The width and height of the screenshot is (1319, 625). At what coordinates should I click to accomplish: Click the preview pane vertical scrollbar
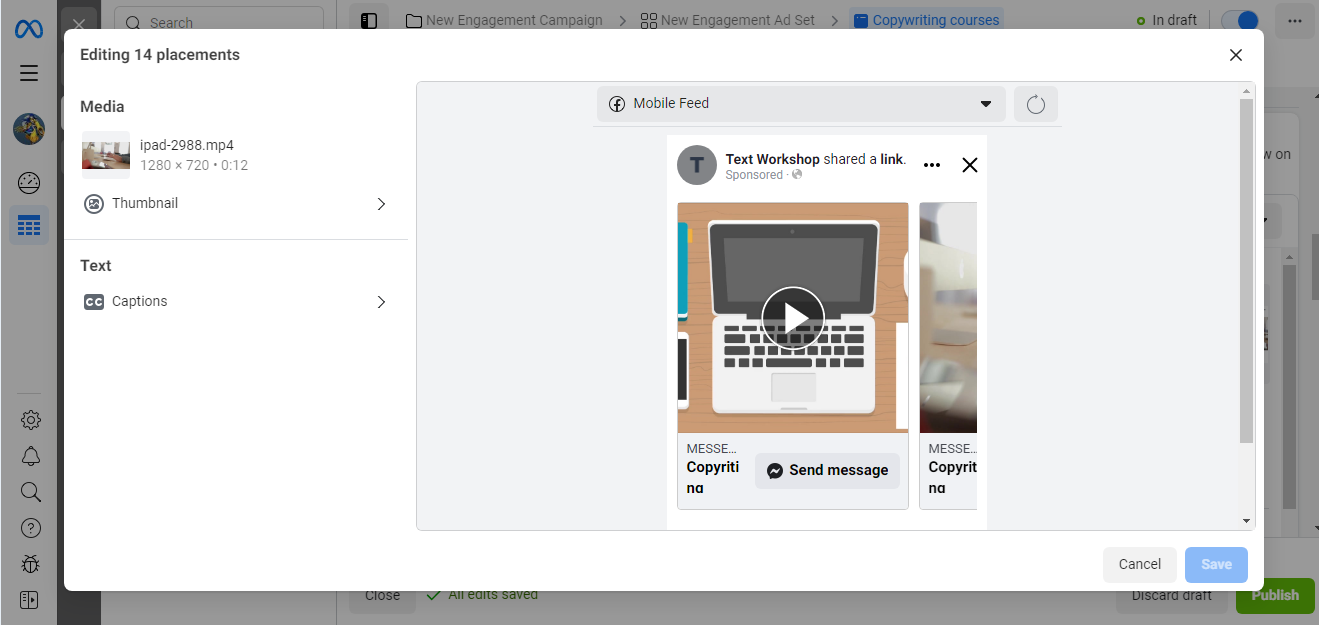[x=1246, y=270]
